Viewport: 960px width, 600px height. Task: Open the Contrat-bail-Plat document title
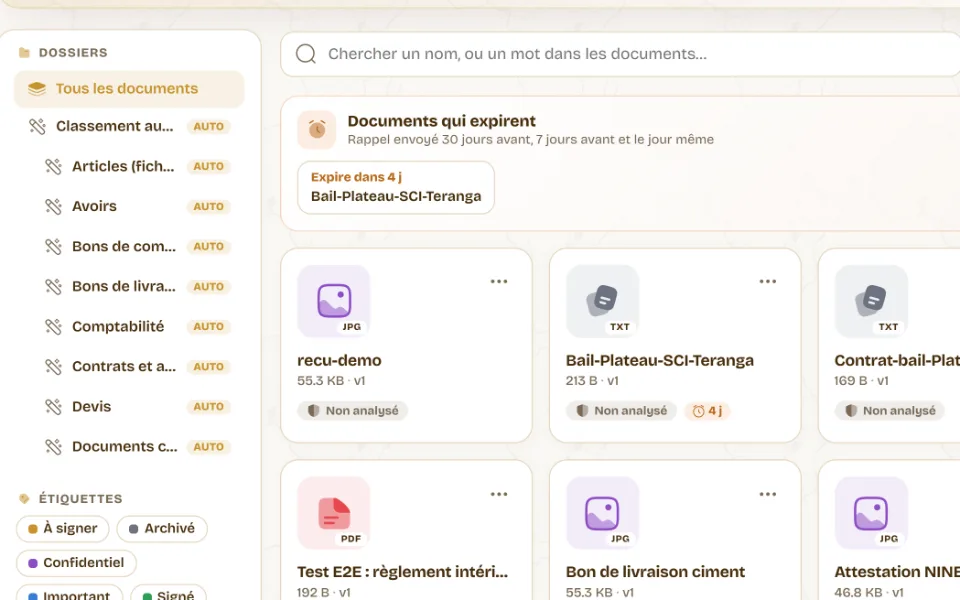(x=897, y=361)
